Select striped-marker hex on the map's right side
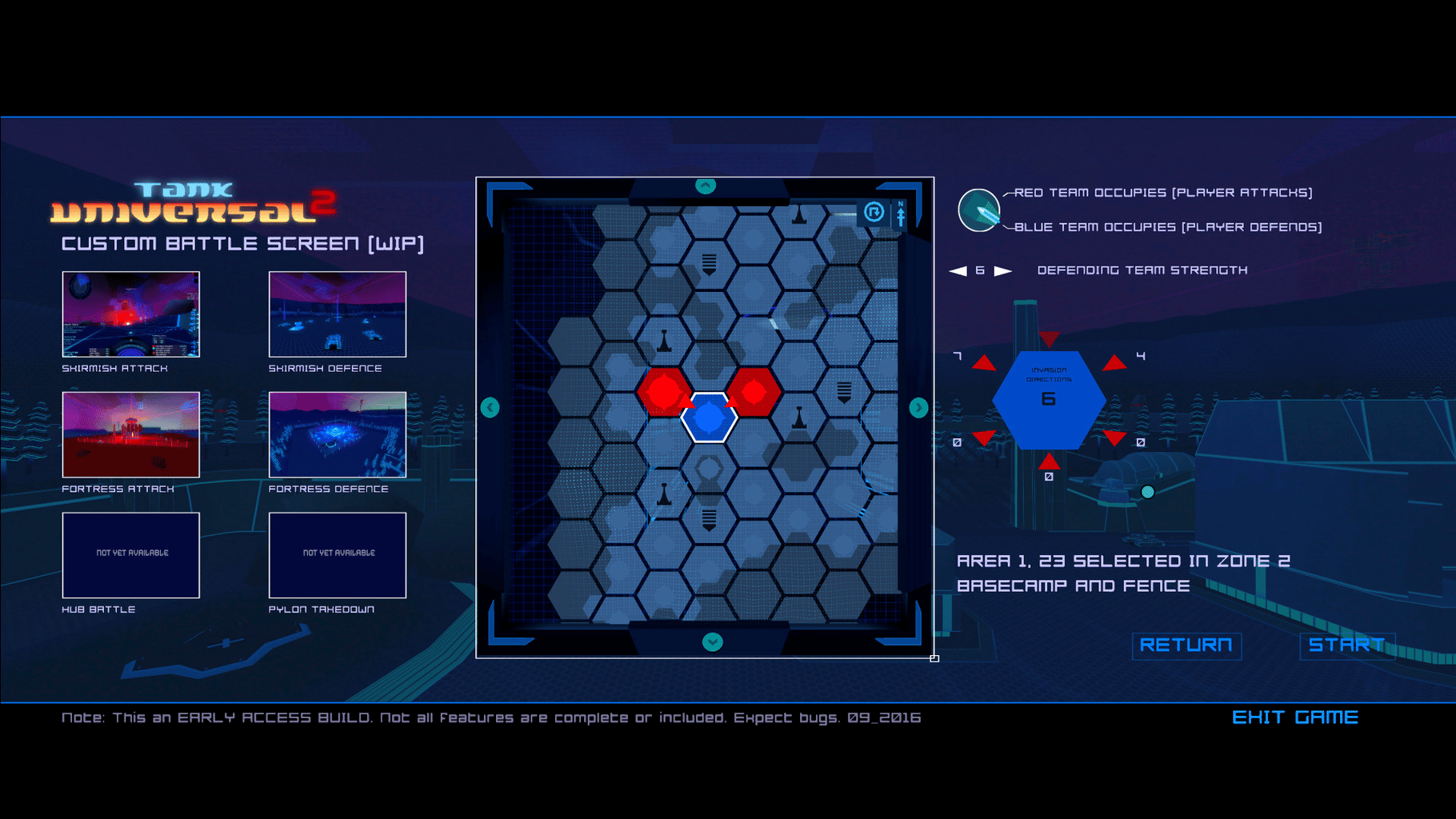This screenshot has height=819, width=1456. [843, 392]
